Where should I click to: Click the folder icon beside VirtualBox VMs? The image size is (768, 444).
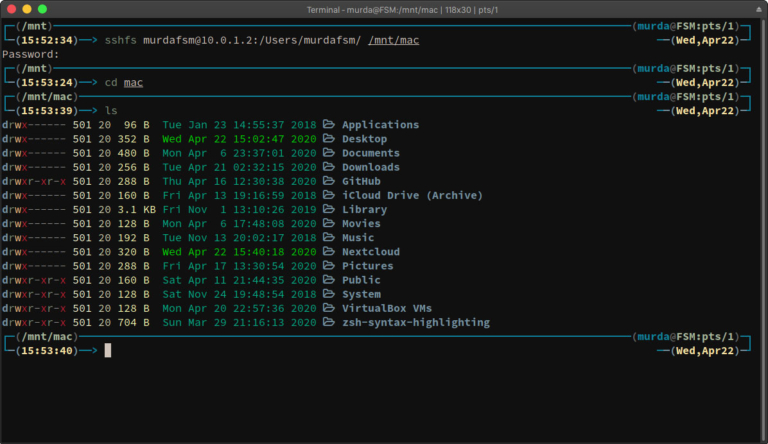pyautogui.click(x=329, y=308)
